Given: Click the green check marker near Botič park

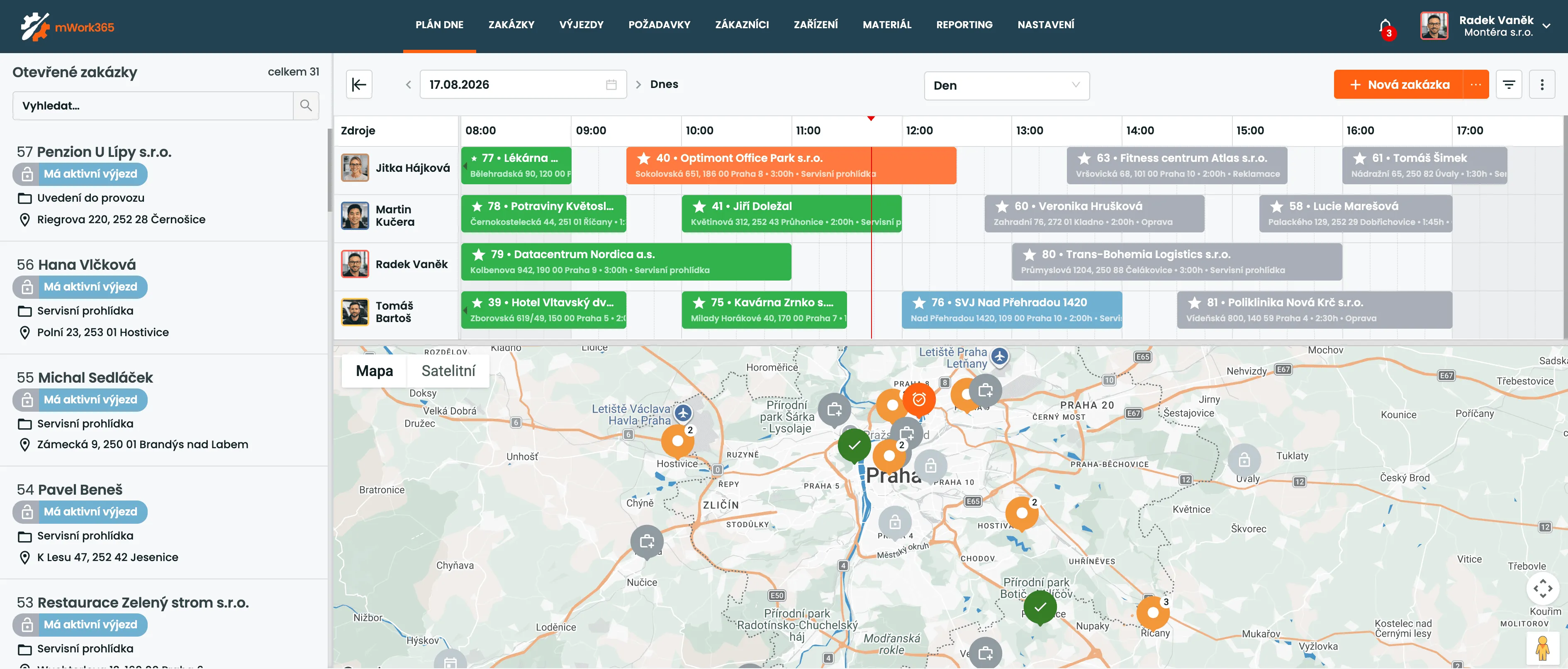Looking at the screenshot, I should [x=1040, y=607].
